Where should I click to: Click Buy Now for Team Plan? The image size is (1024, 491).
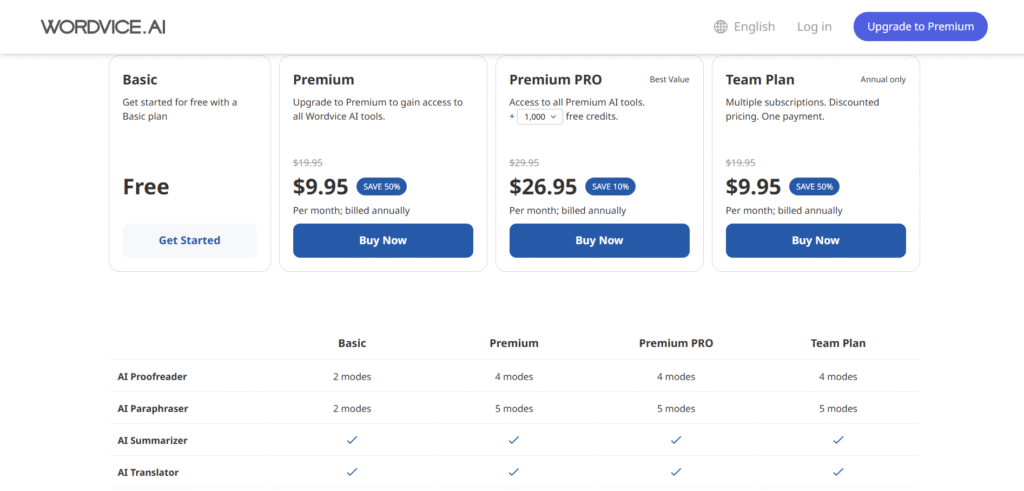(x=816, y=240)
